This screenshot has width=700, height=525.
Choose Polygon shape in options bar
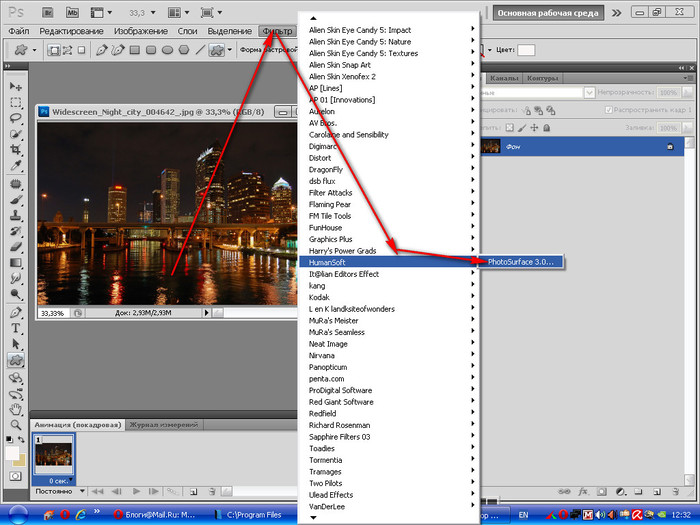[x=184, y=50]
